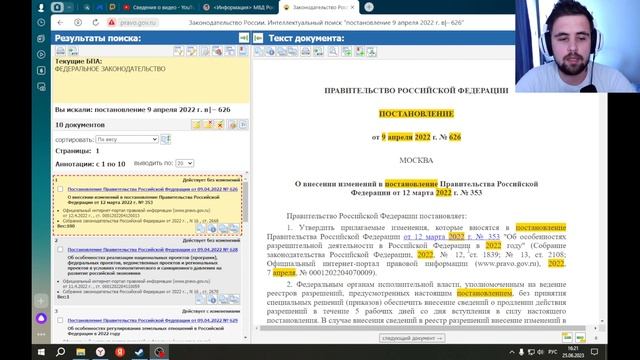Open Windows Start menu
Image resolution: width=640 pixels, height=360 pixels.
click(41, 352)
